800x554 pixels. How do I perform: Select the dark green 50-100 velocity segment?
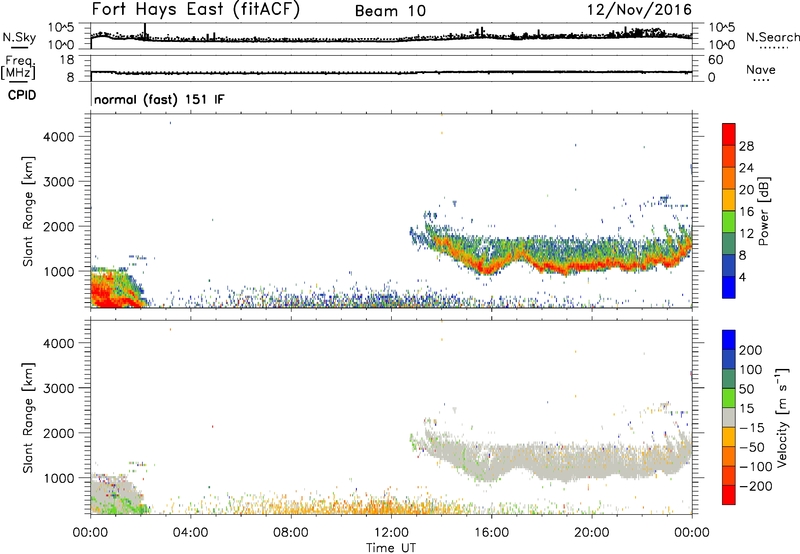(729, 379)
